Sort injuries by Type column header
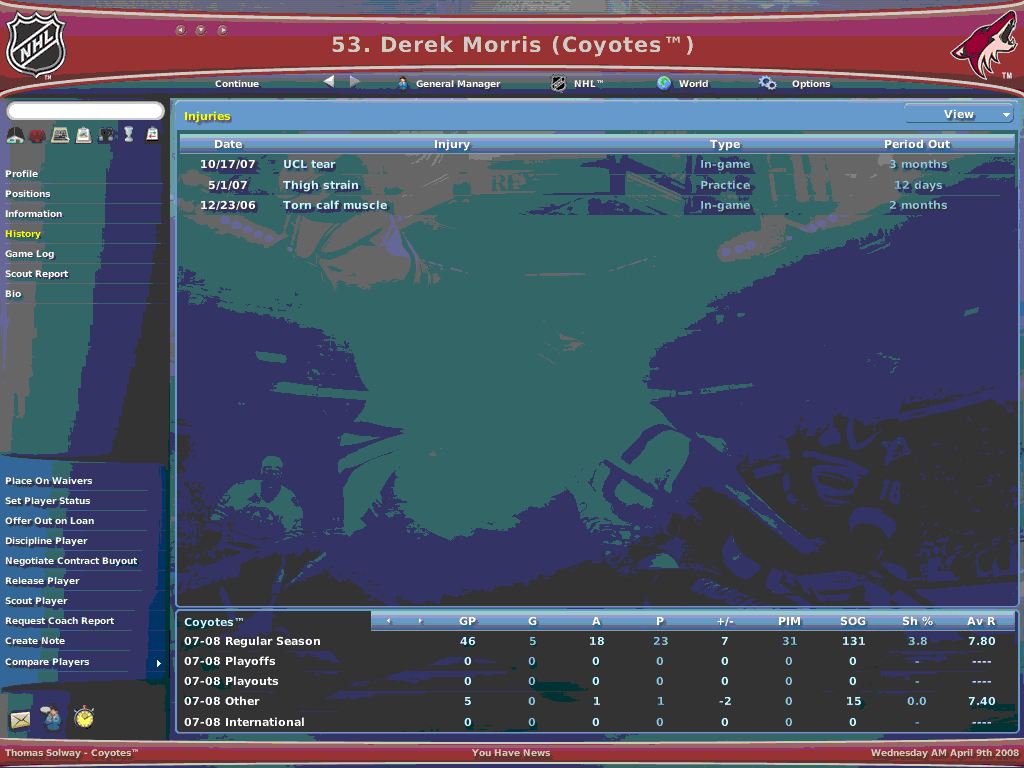This screenshot has height=768, width=1024. click(x=725, y=144)
